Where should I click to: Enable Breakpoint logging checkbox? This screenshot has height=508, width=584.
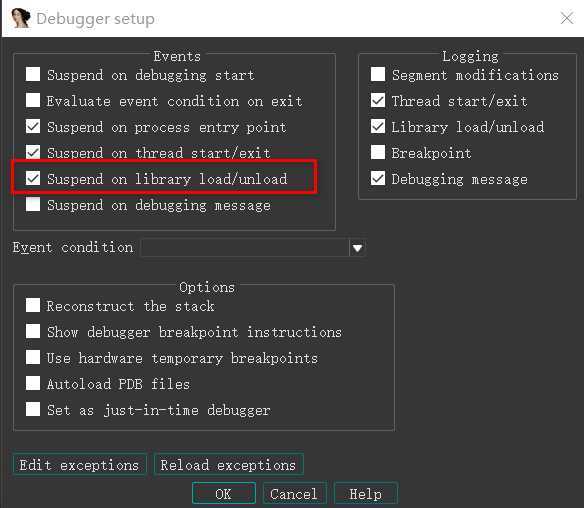pyautogui.click(x=378, y=152)
